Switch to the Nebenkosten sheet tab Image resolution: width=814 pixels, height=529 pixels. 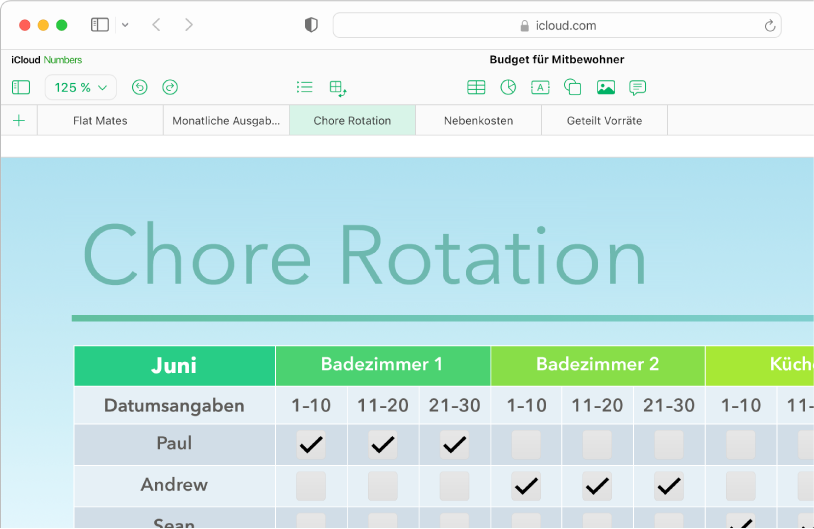tap(479, 120)
